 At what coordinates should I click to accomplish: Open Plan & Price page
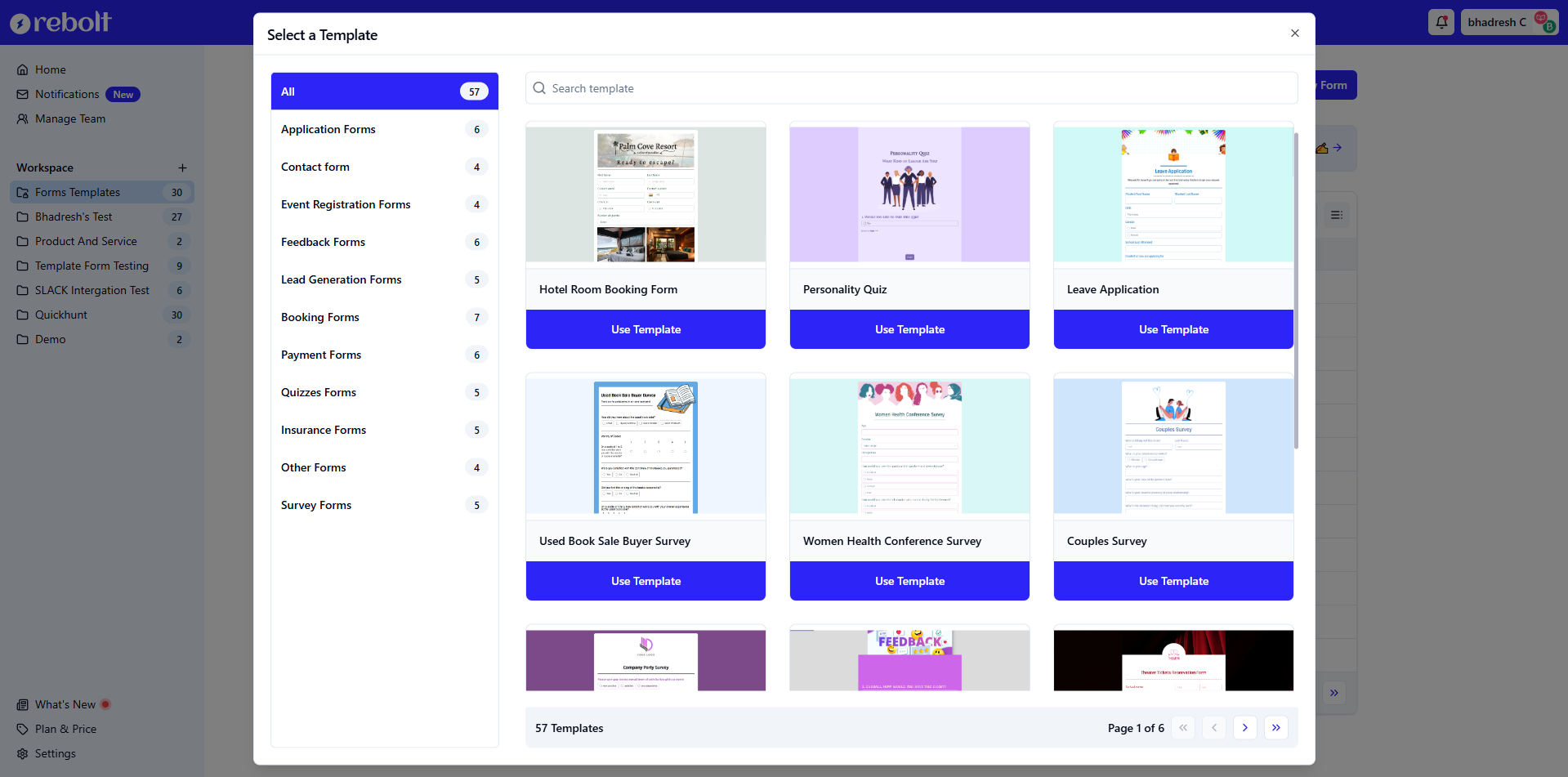coord(102,730)
